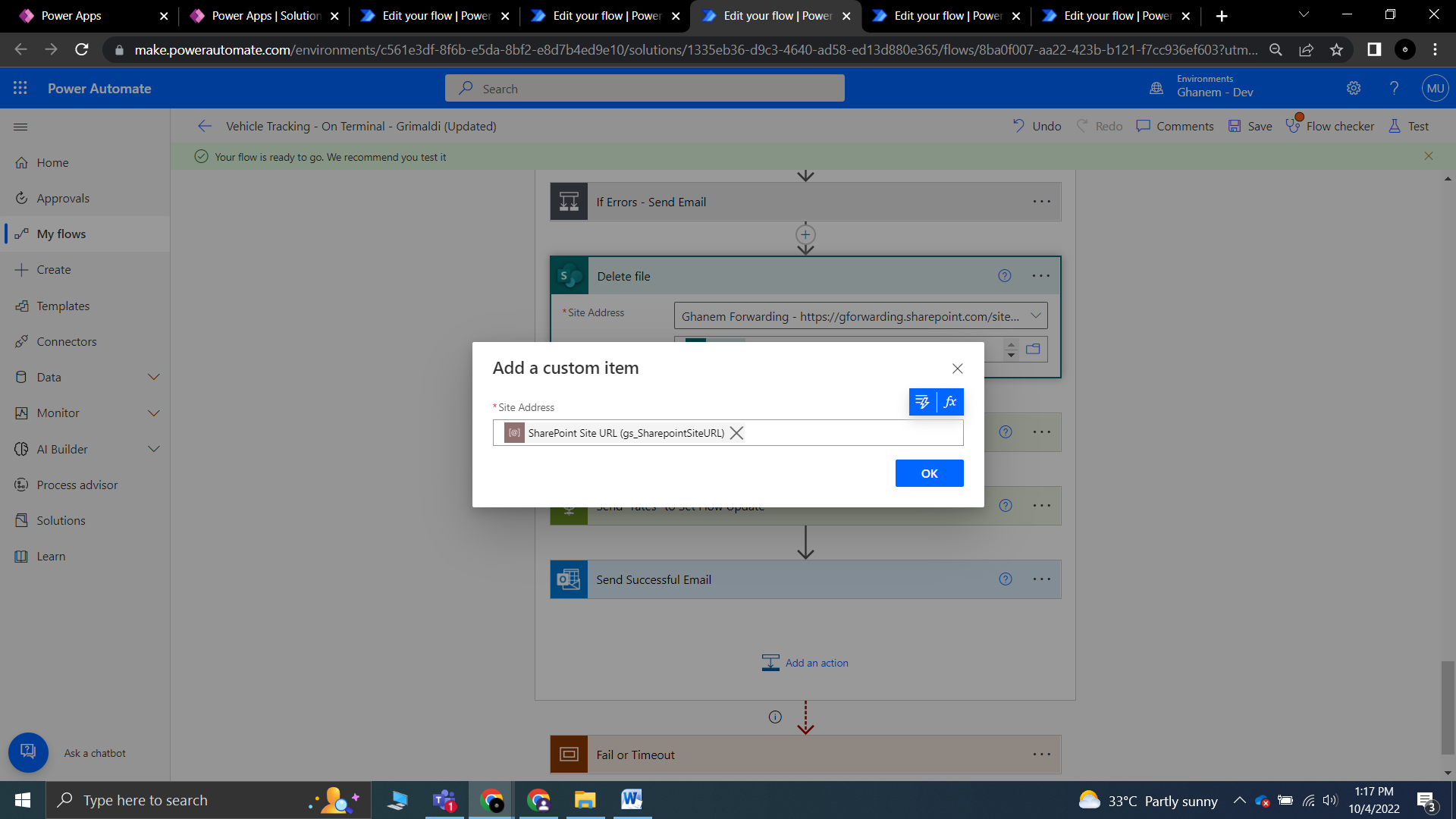Open folder picker icon in Delete file
This screenshot has width=1456, height=819.
[x=1033, y=349]
